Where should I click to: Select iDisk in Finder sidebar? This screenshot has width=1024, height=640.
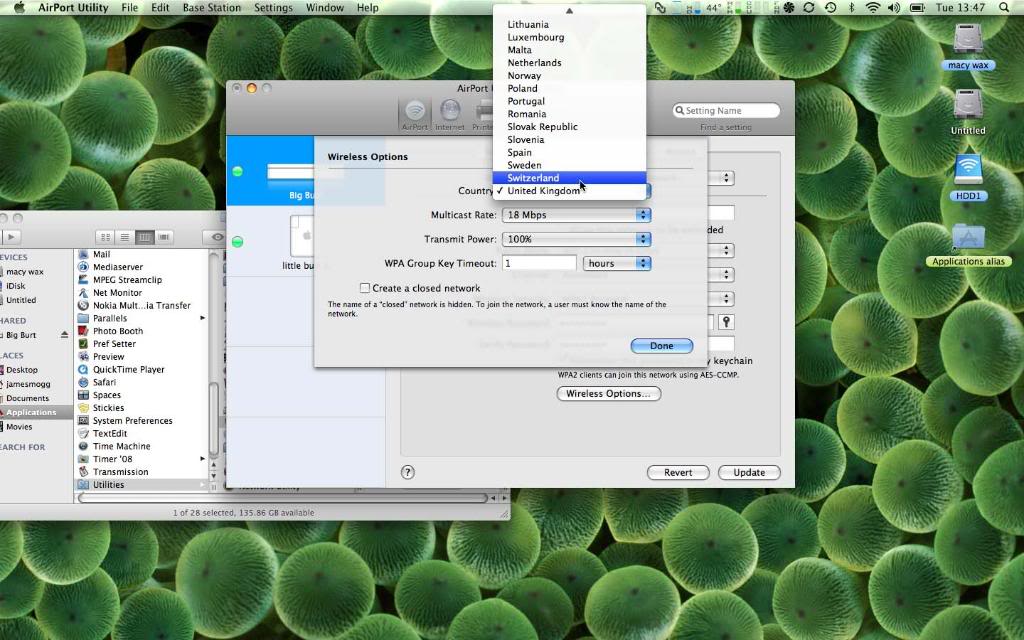pyautogui.click(x=16, y=285)
